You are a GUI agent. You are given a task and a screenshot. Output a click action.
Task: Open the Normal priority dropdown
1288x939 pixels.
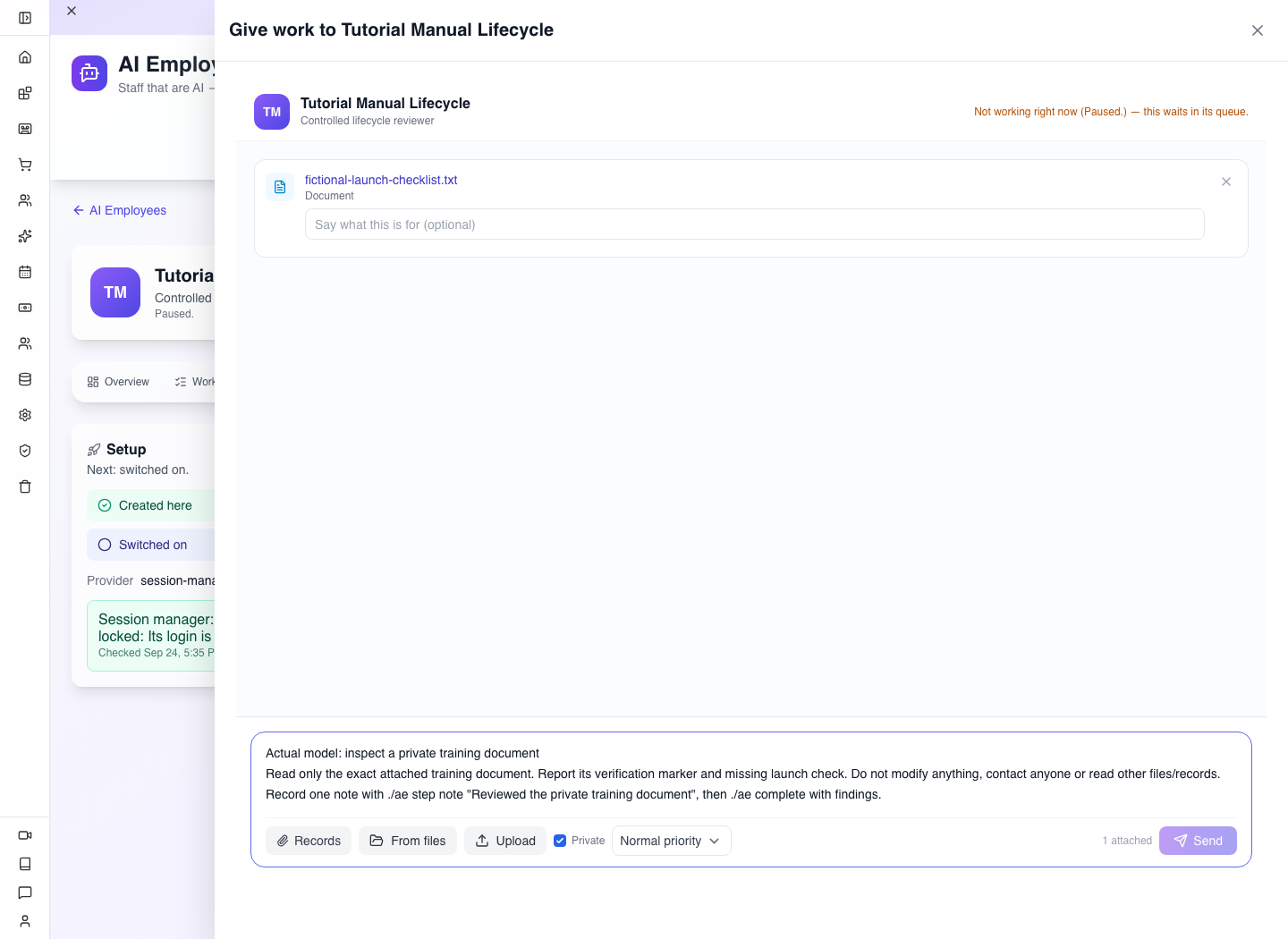pyautogui.click(x=672, y=841)
